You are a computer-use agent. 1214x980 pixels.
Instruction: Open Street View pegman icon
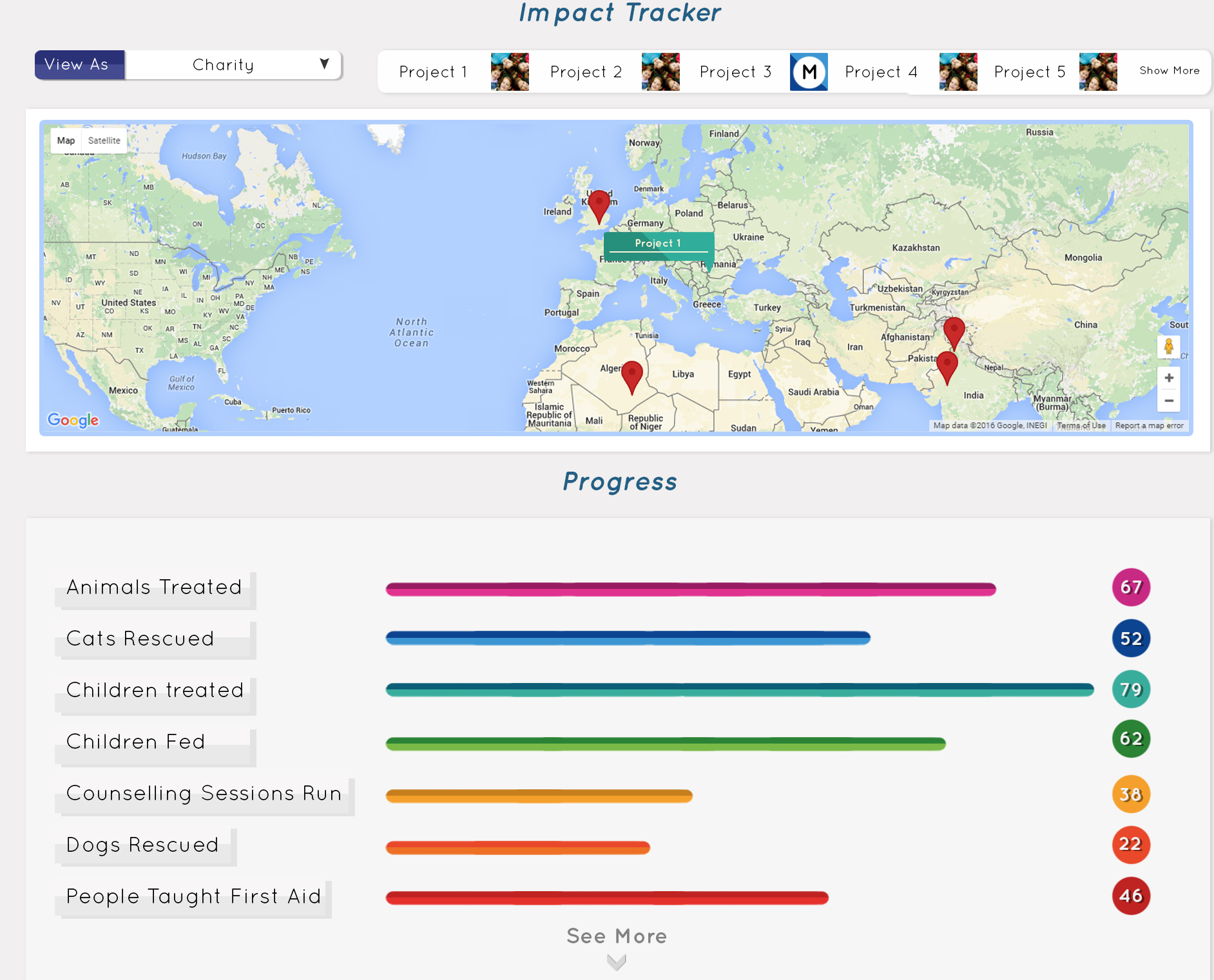tap(1169, 347)
